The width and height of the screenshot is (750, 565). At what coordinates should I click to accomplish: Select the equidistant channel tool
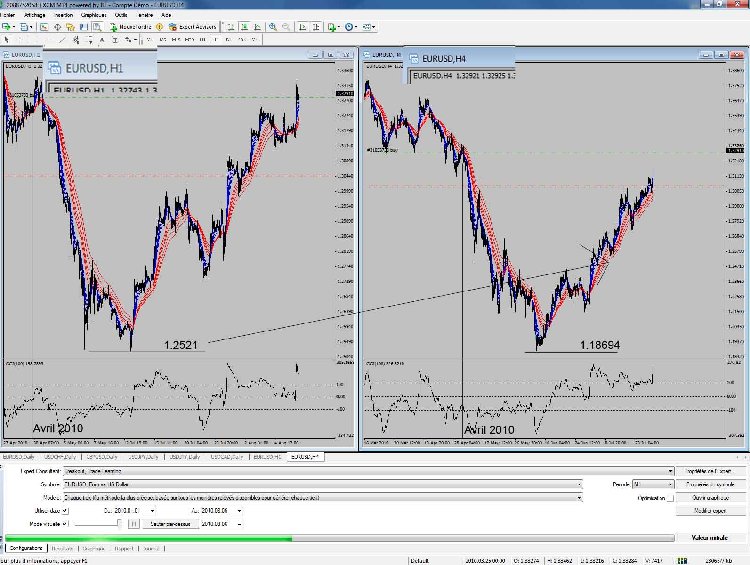coord(76,40)
